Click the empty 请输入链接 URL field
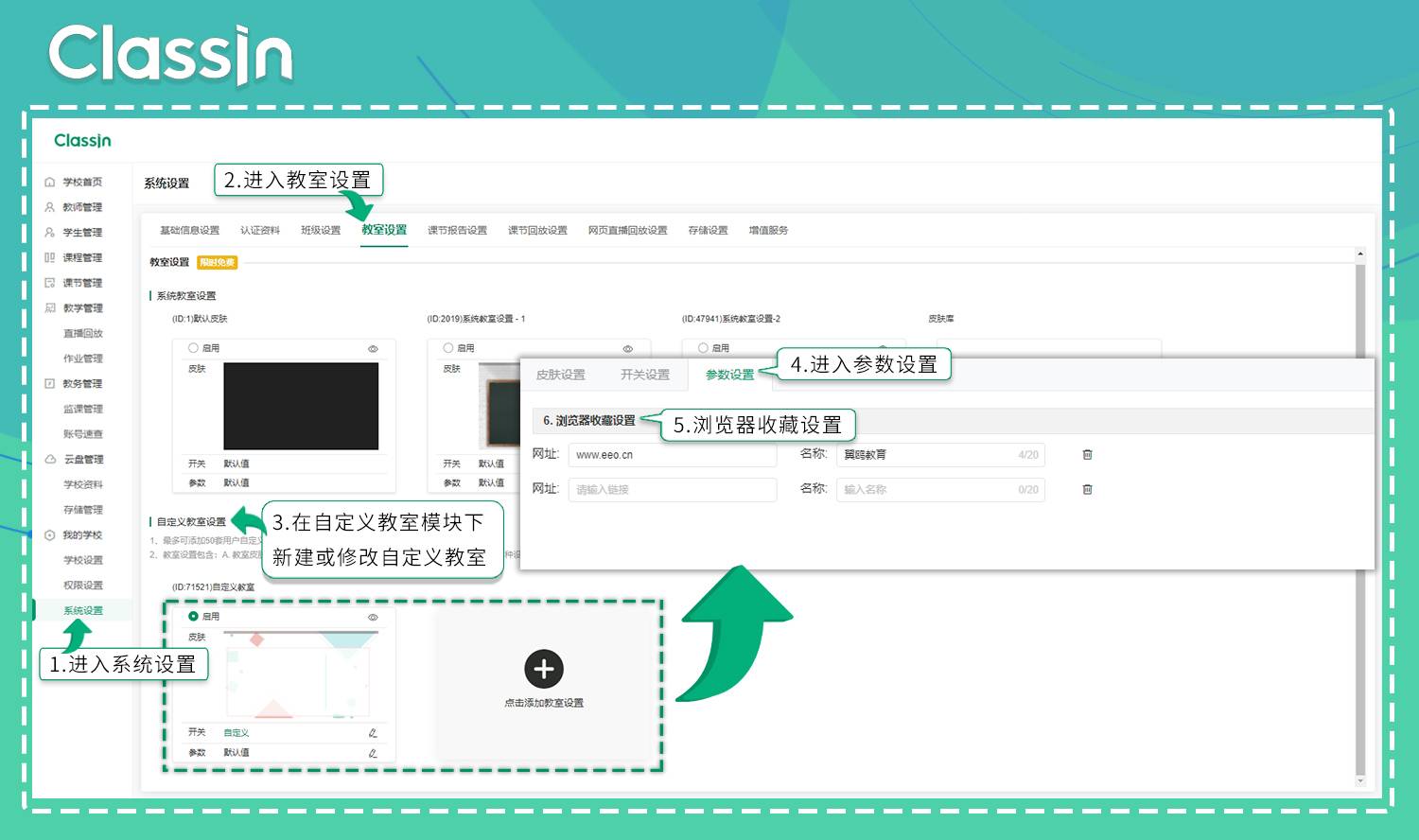The image size is (1419, 840). tap(673, 489)
